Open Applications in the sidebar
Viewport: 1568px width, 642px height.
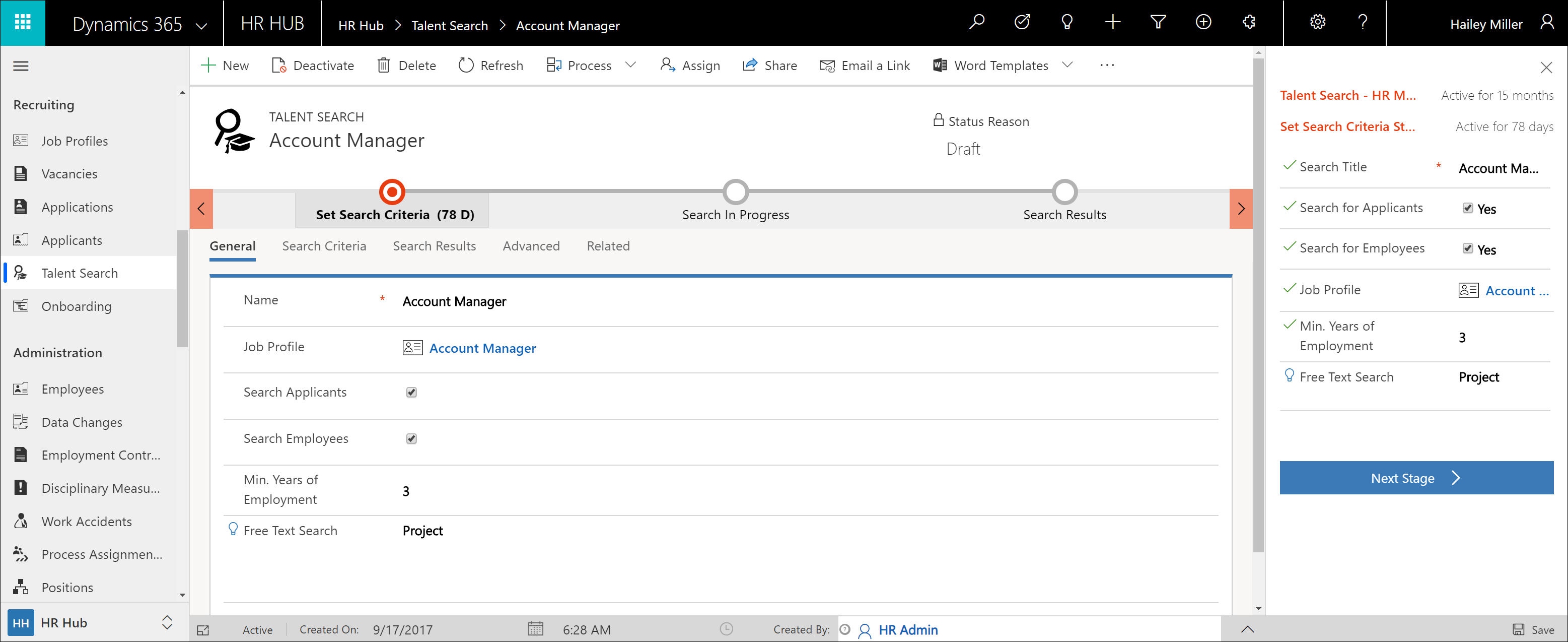78,207
